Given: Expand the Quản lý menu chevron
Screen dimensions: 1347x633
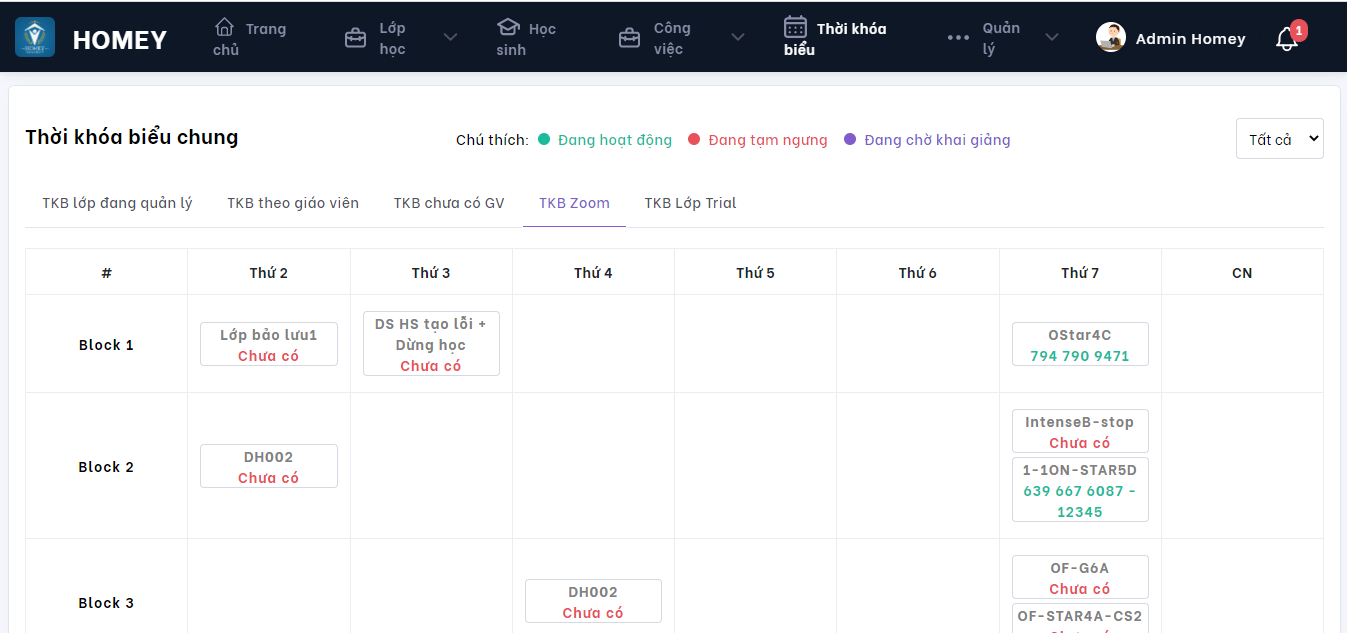Looking at the screenshot, I should point(1052,38).
